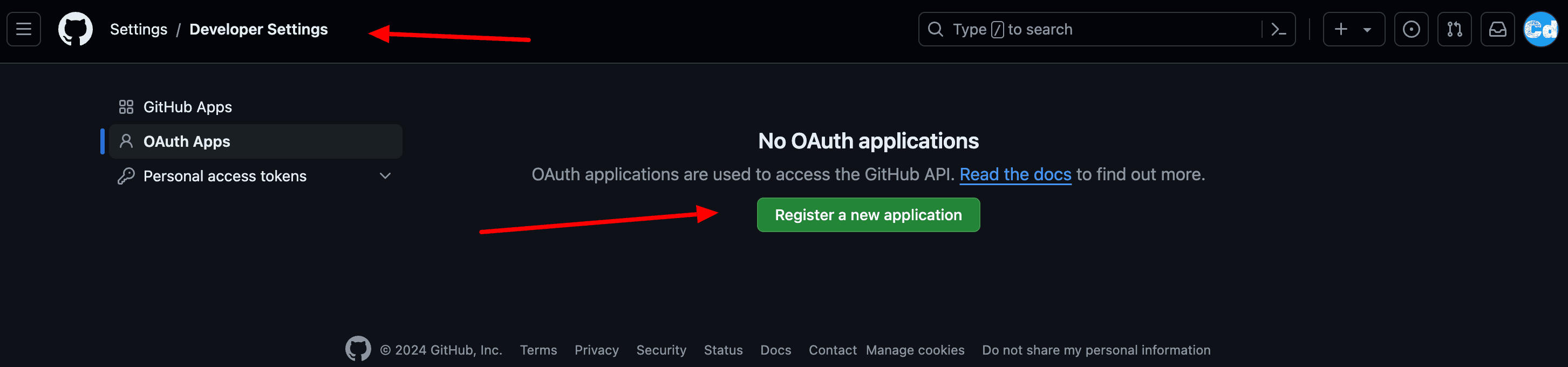Click the GitHub logo in header
The height and width of the screenshot is (367, 1568).
(76, 29)
